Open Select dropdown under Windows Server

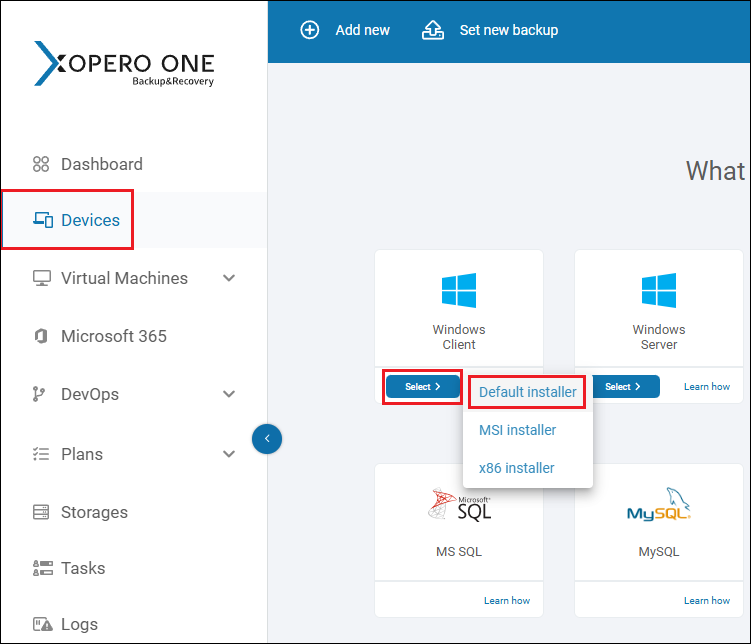tap(626, 386)
